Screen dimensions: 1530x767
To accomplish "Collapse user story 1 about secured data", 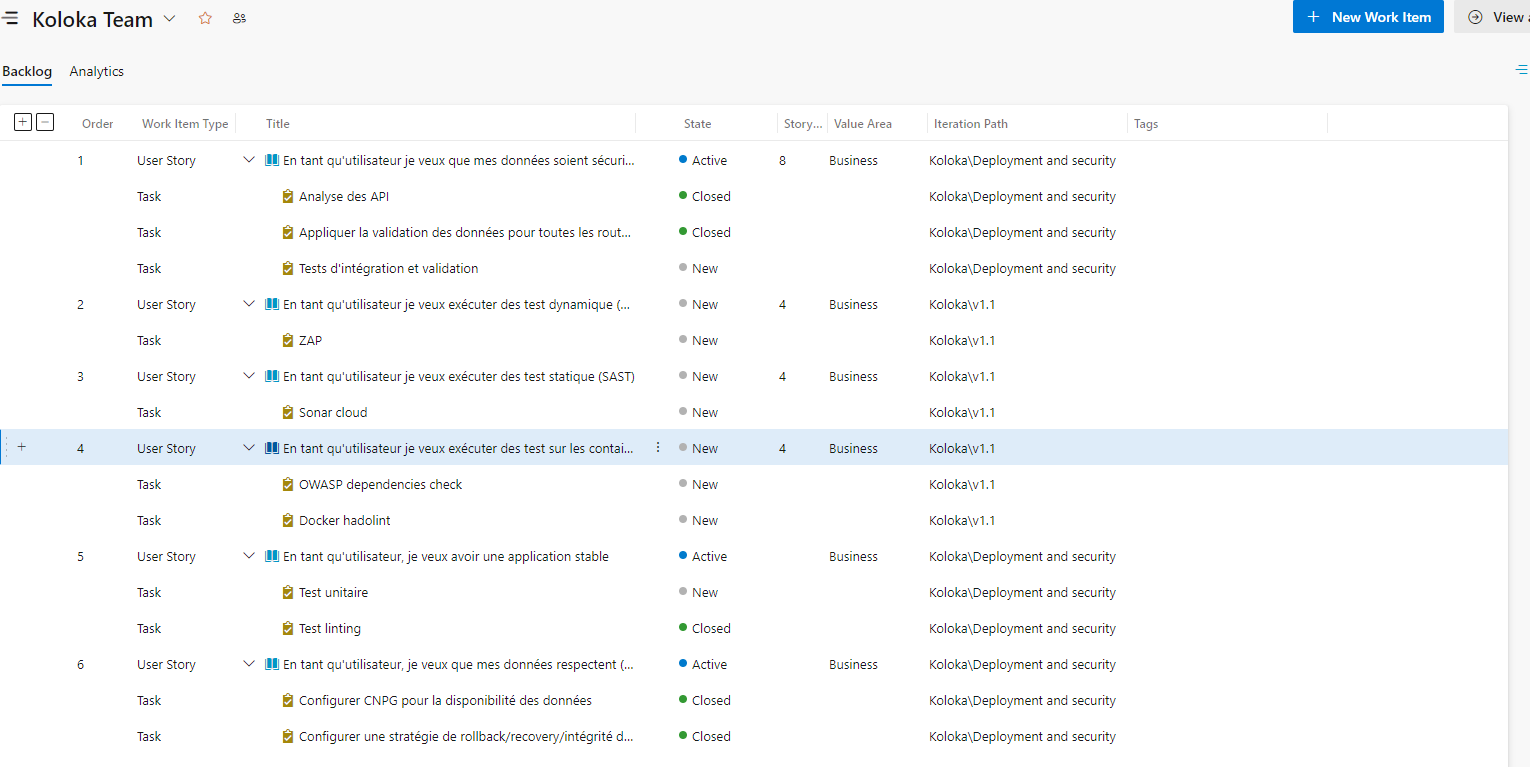I will point(249,160).
